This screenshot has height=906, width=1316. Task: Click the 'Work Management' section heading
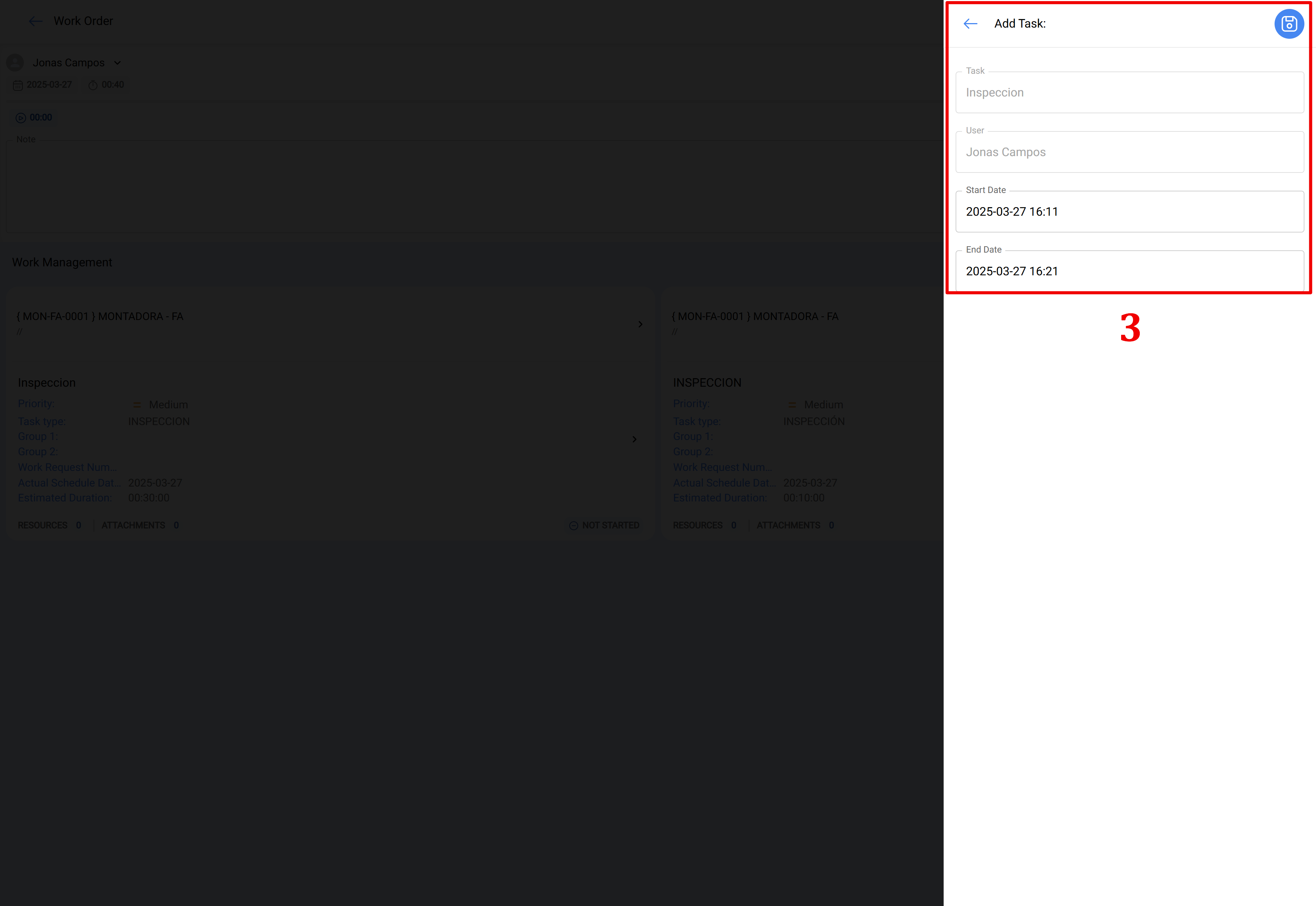pos(63,262)
